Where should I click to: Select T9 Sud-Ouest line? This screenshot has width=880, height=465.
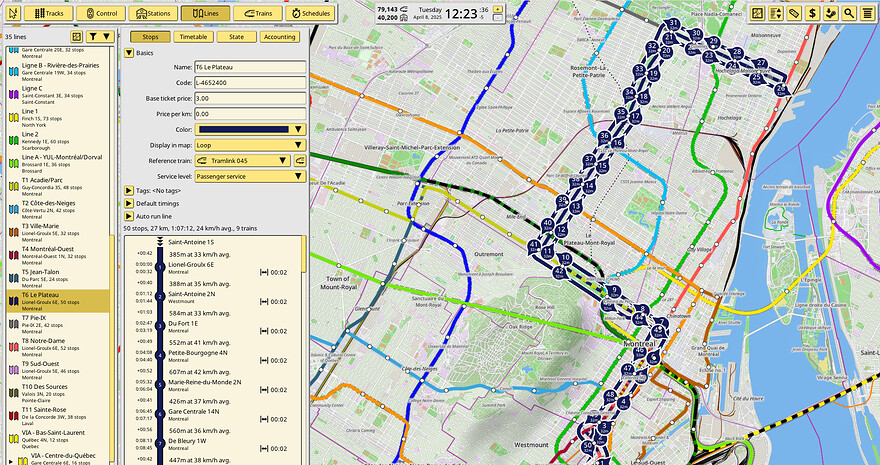coord(58,371)
